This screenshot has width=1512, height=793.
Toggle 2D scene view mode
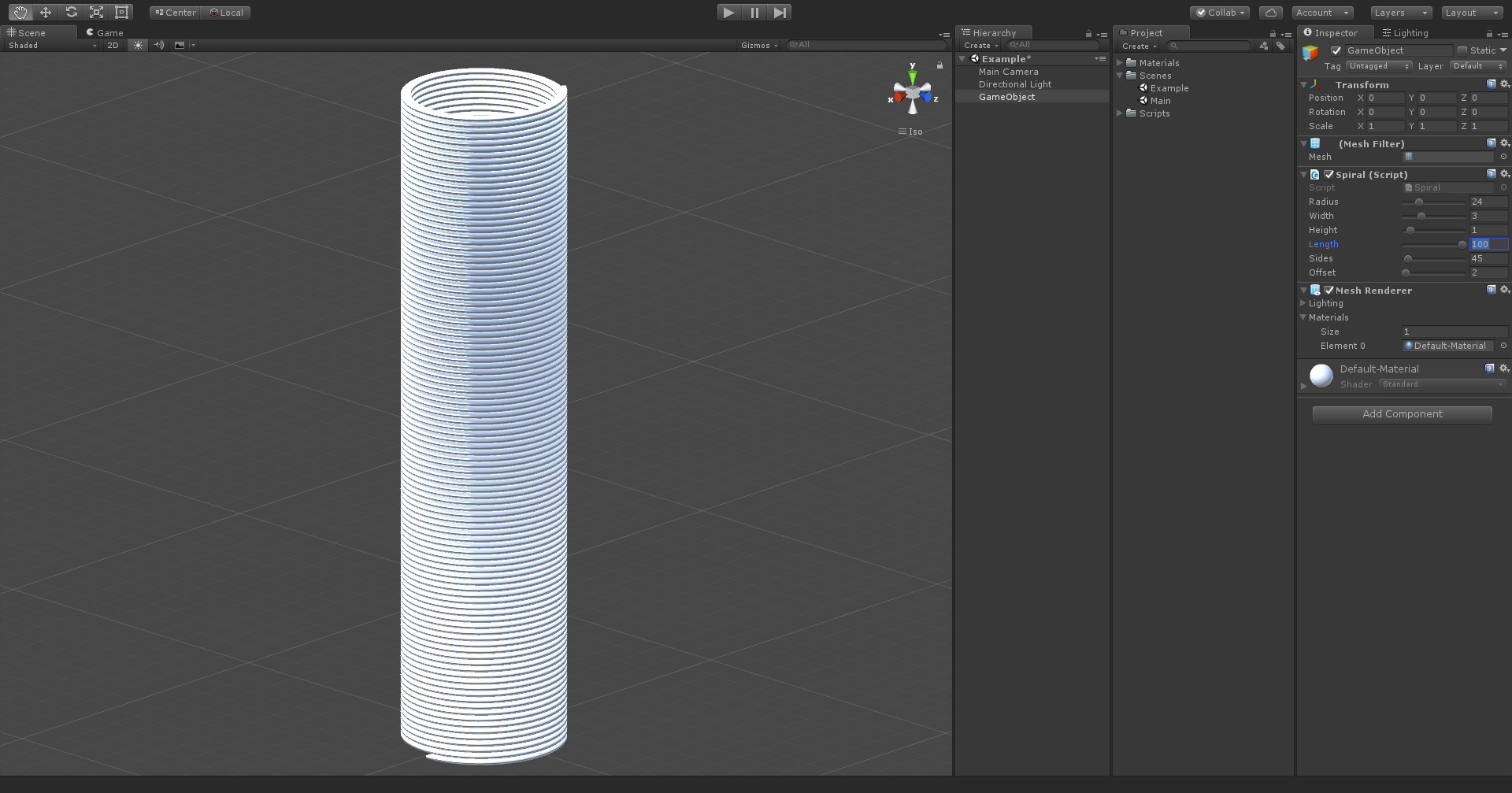(x=113, y=45)
